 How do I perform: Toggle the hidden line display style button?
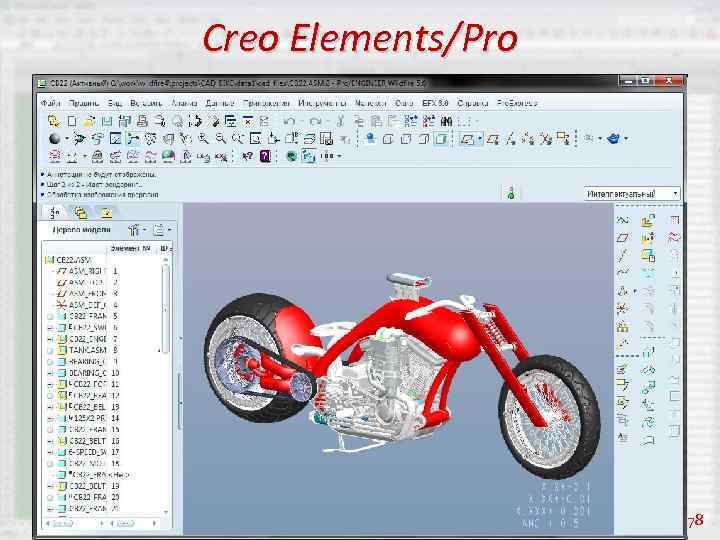[405, 138]
